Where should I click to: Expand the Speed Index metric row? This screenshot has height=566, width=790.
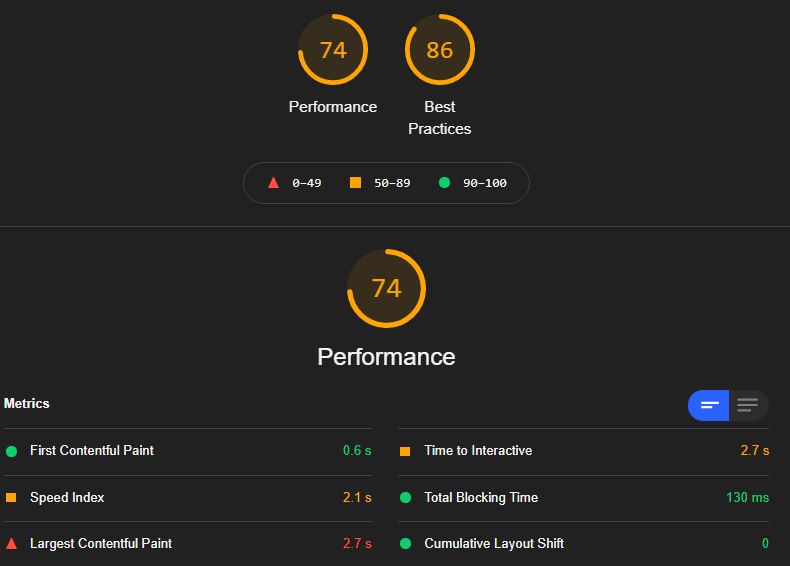click(x=188, y=497)
